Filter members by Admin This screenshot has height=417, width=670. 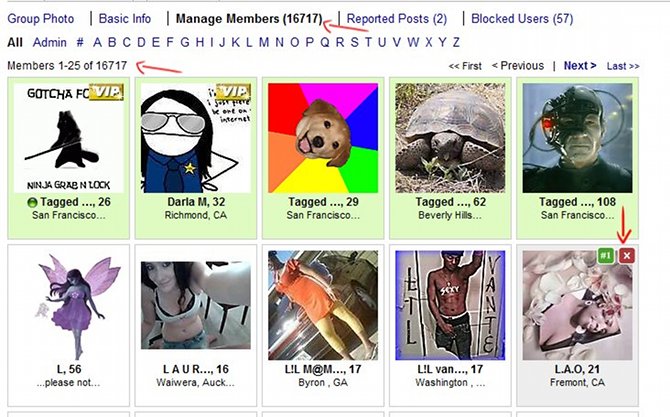[x=50, y=42]
